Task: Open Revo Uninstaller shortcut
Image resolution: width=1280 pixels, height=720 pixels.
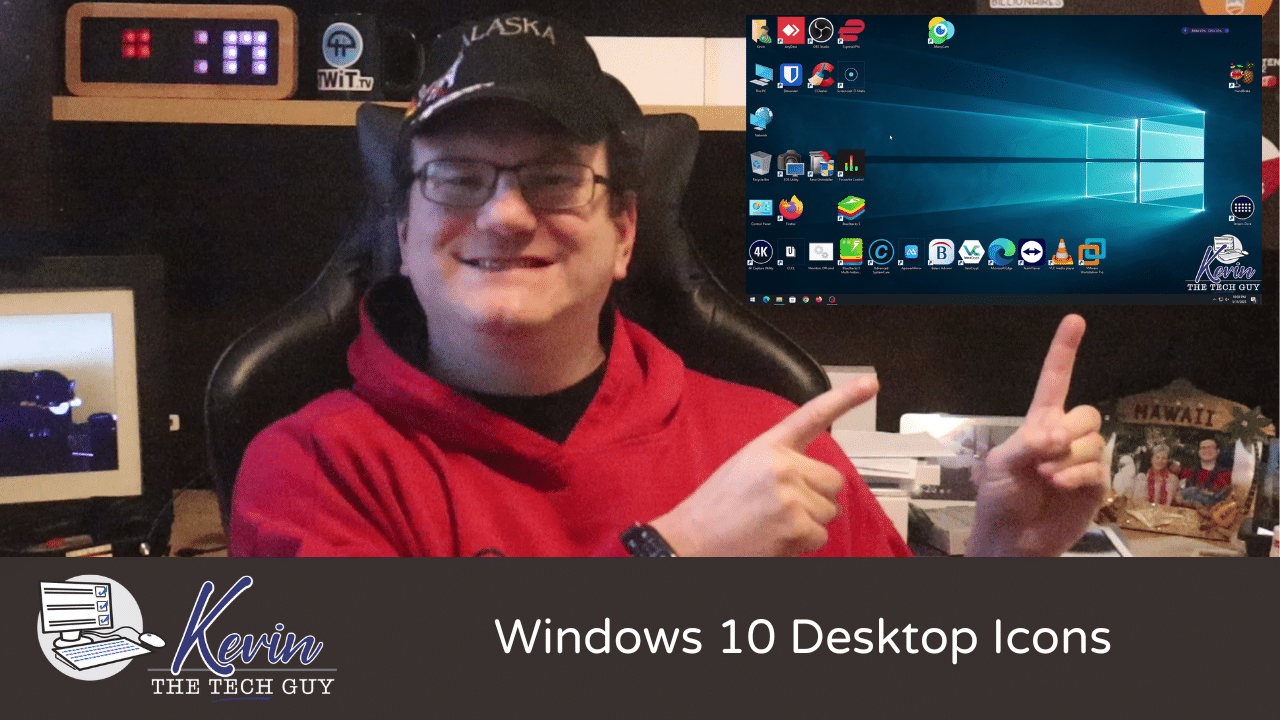Action: pos(821,165)
